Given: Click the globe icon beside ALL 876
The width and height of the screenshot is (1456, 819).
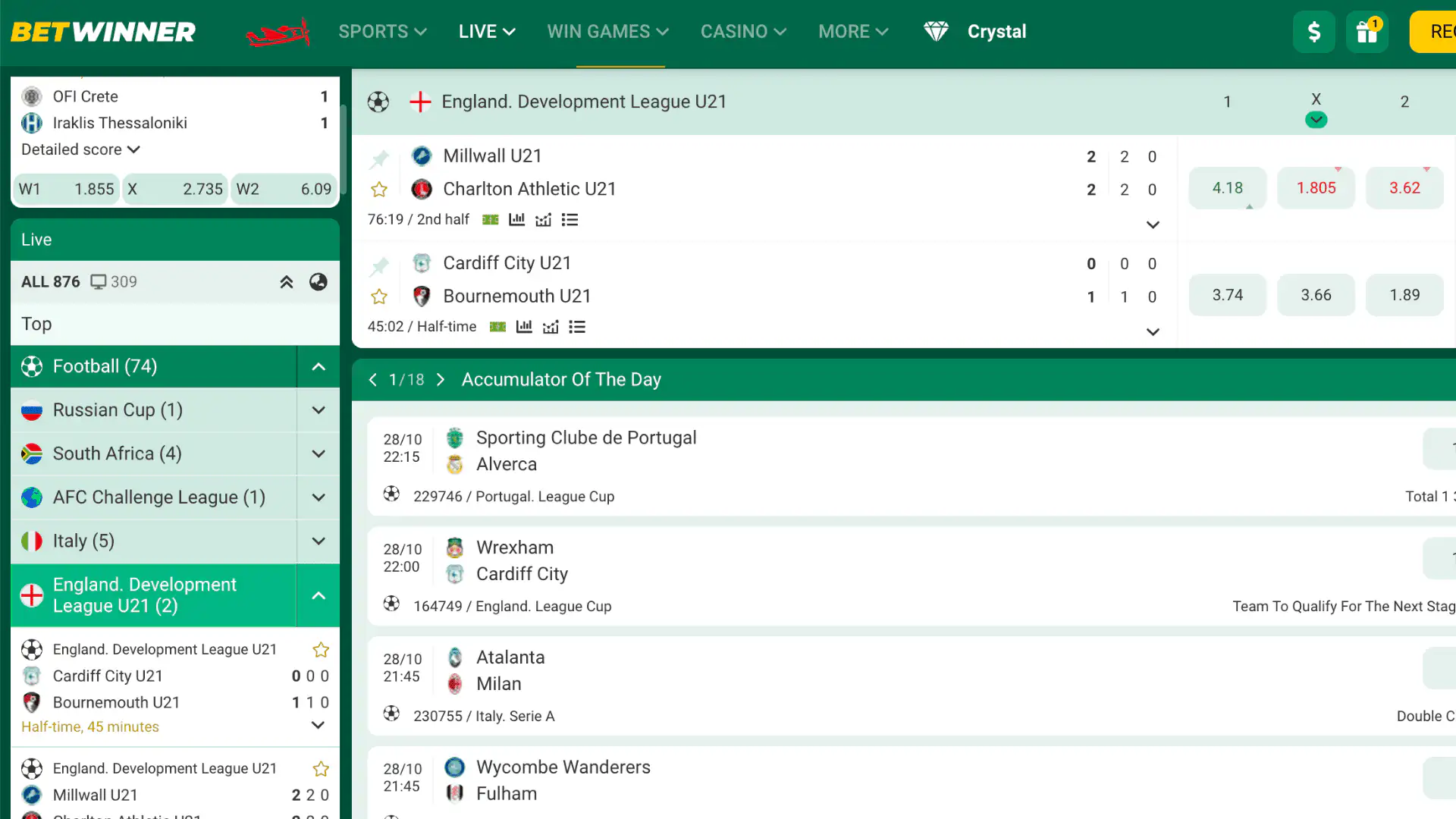Looking at the screenshot, I should pyautogui.click(x=318, y=281).
